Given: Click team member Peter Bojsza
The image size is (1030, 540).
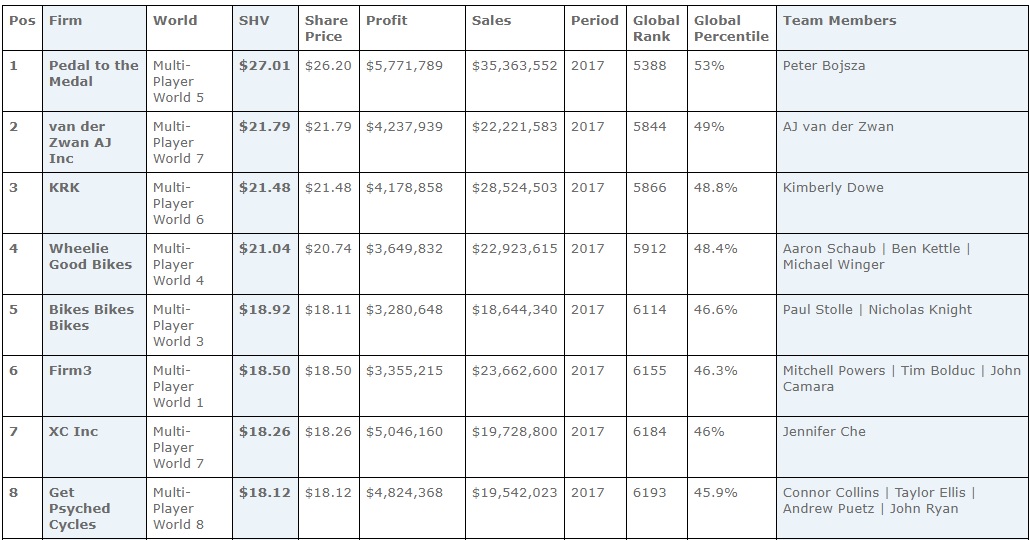Looking at the screenshot, I should coord(823,65).
